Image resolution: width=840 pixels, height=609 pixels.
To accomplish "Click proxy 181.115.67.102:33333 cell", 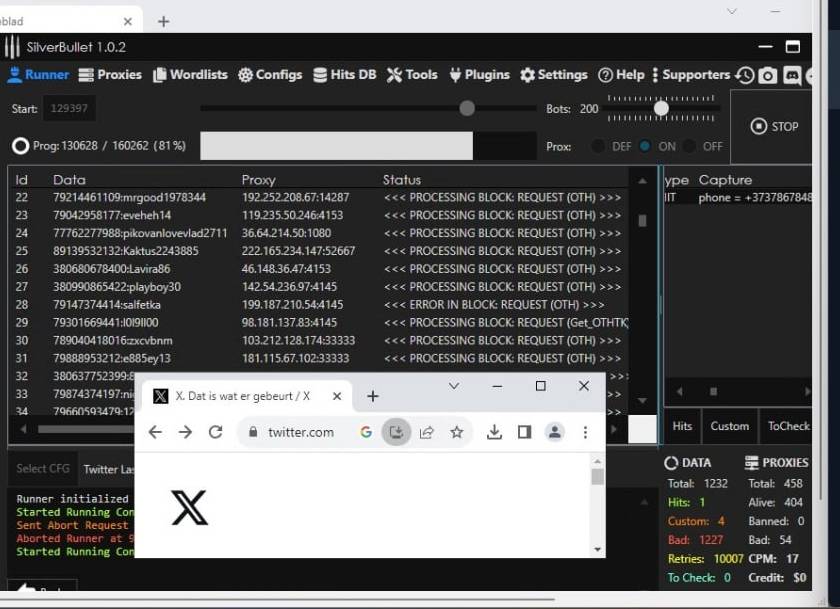I will coord(296,358).
